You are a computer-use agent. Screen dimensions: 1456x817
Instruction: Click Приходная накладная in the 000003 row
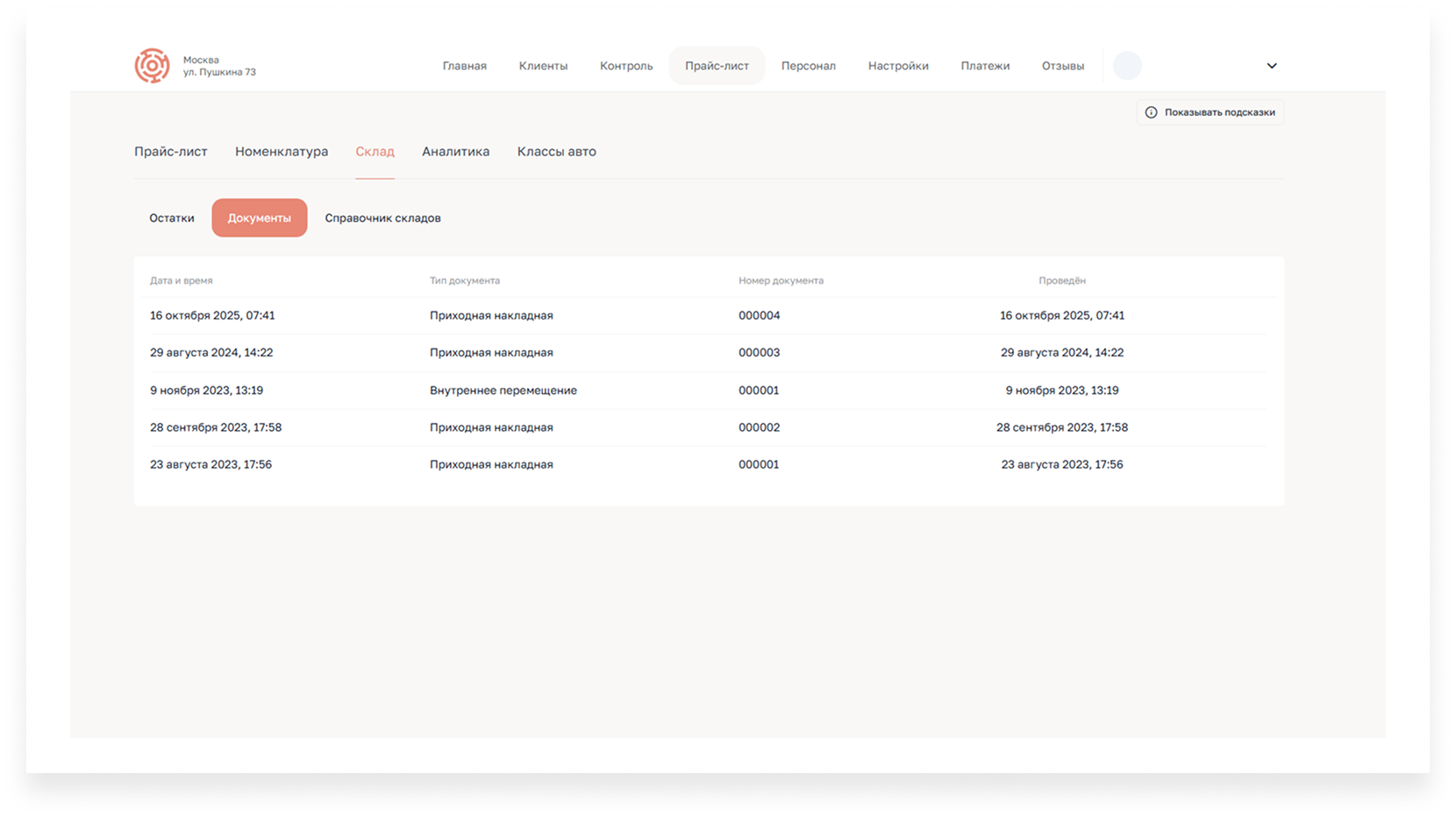click(x=491, y=353)
